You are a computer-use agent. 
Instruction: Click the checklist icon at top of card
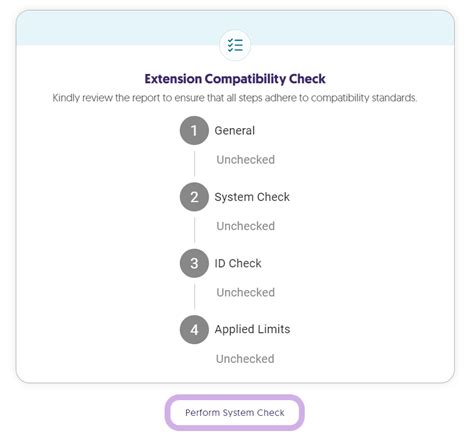pyautogui.click(x=235, y=45)
